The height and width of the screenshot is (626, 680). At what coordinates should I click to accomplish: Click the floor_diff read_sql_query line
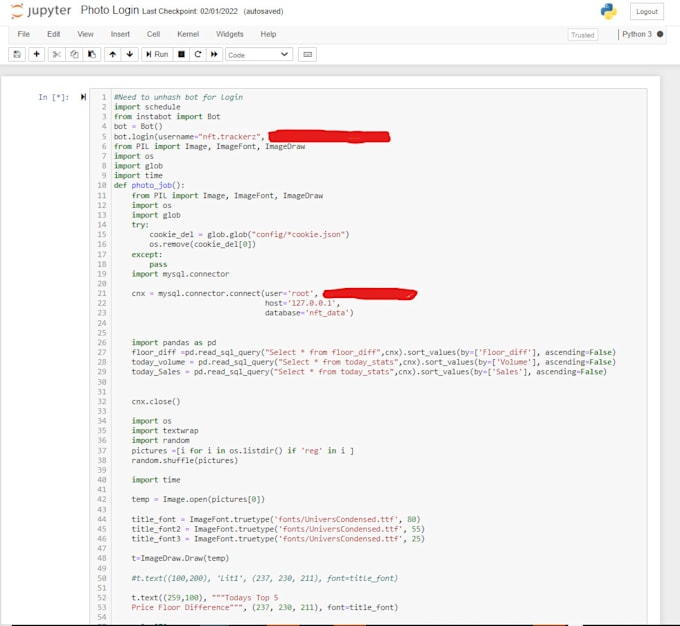tap(374, 352)
